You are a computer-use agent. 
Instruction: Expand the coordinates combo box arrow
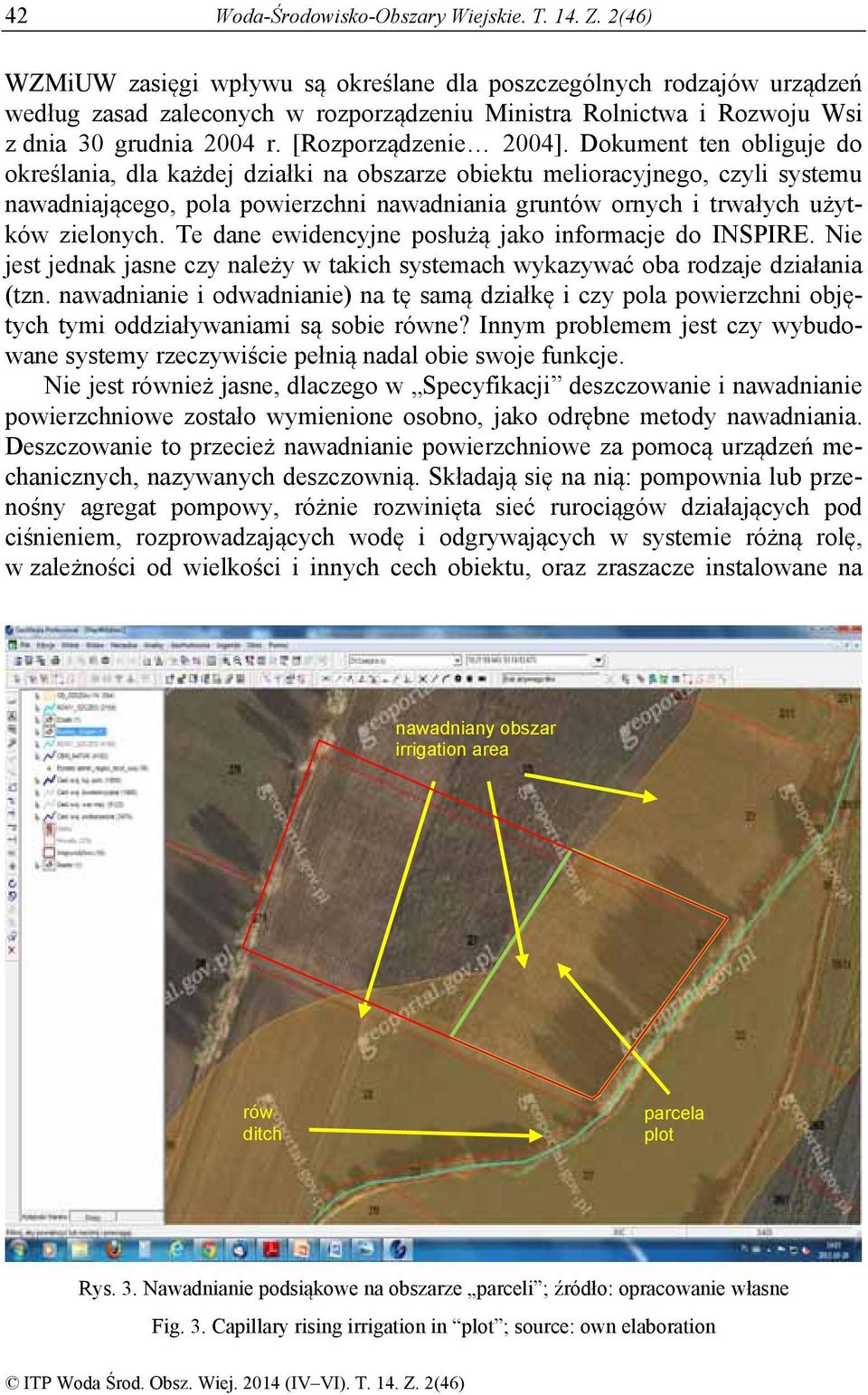pos(599,660)
